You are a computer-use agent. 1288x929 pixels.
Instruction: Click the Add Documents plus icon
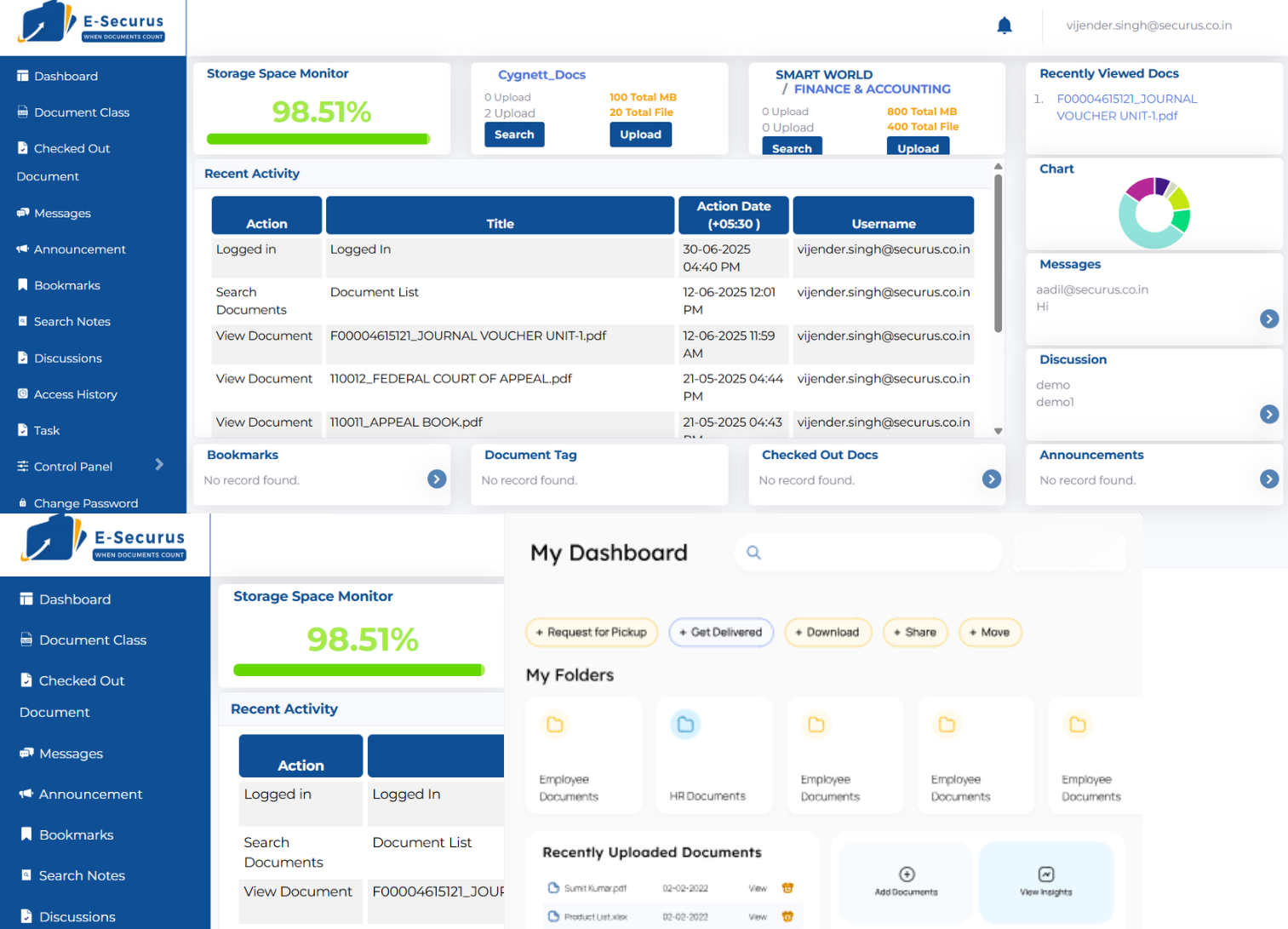coord(907,875)
